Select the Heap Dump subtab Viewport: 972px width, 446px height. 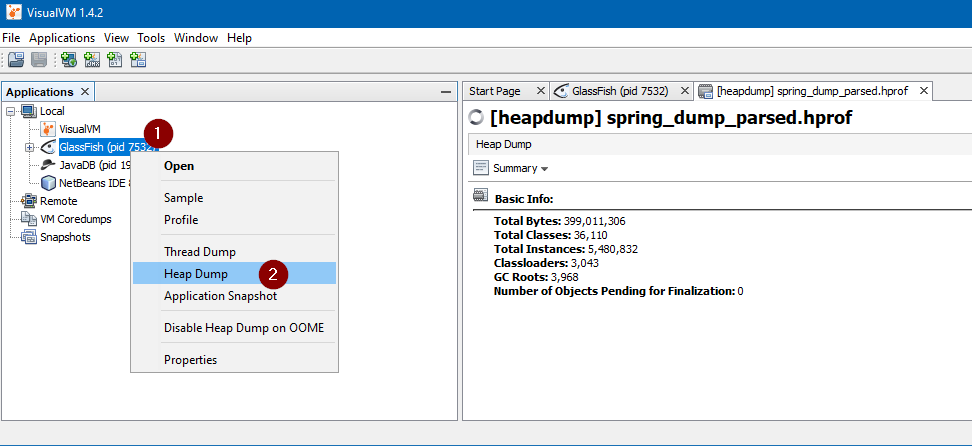504,145
